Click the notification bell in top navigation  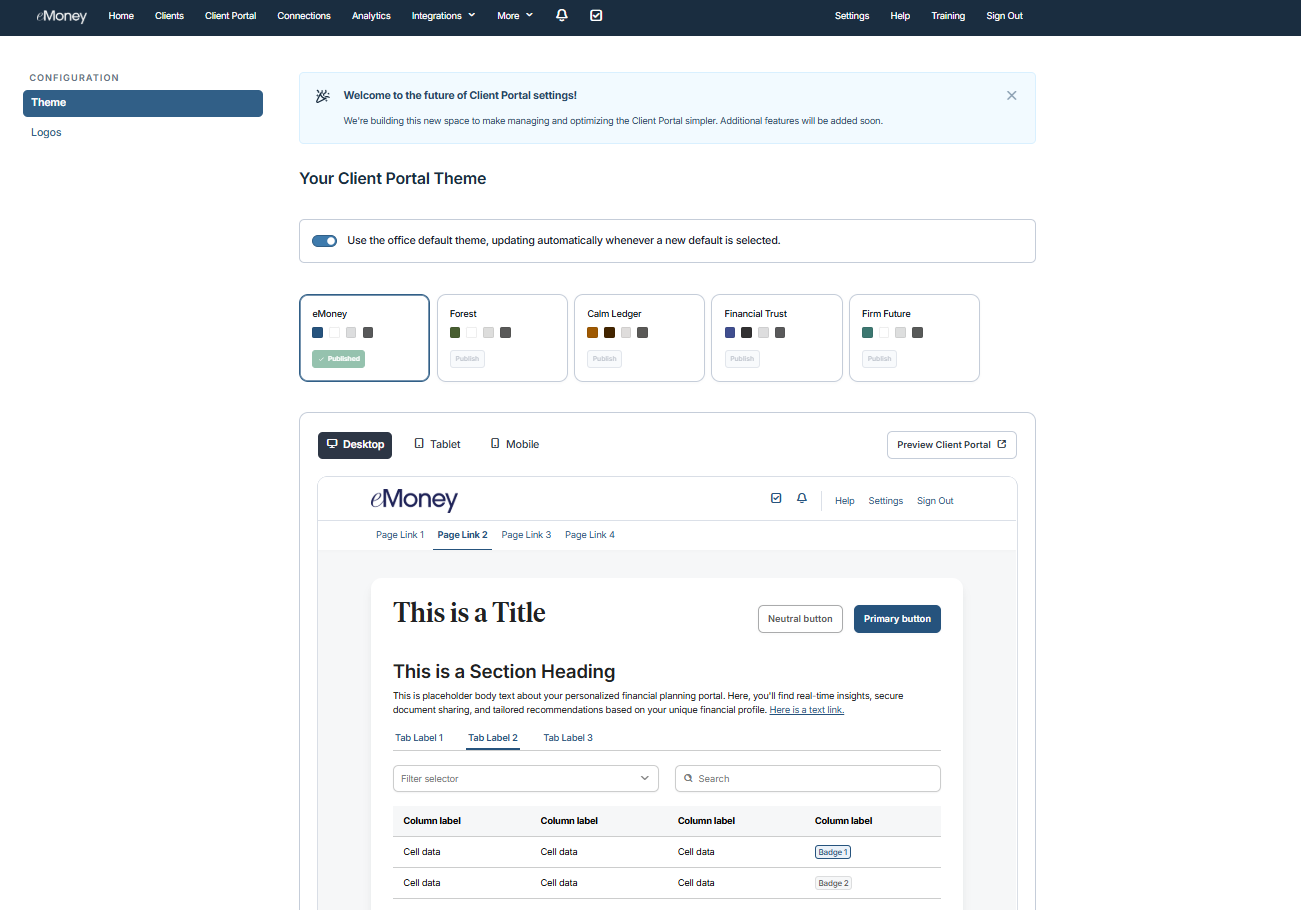pyautogui.click(x=562, y=16)
